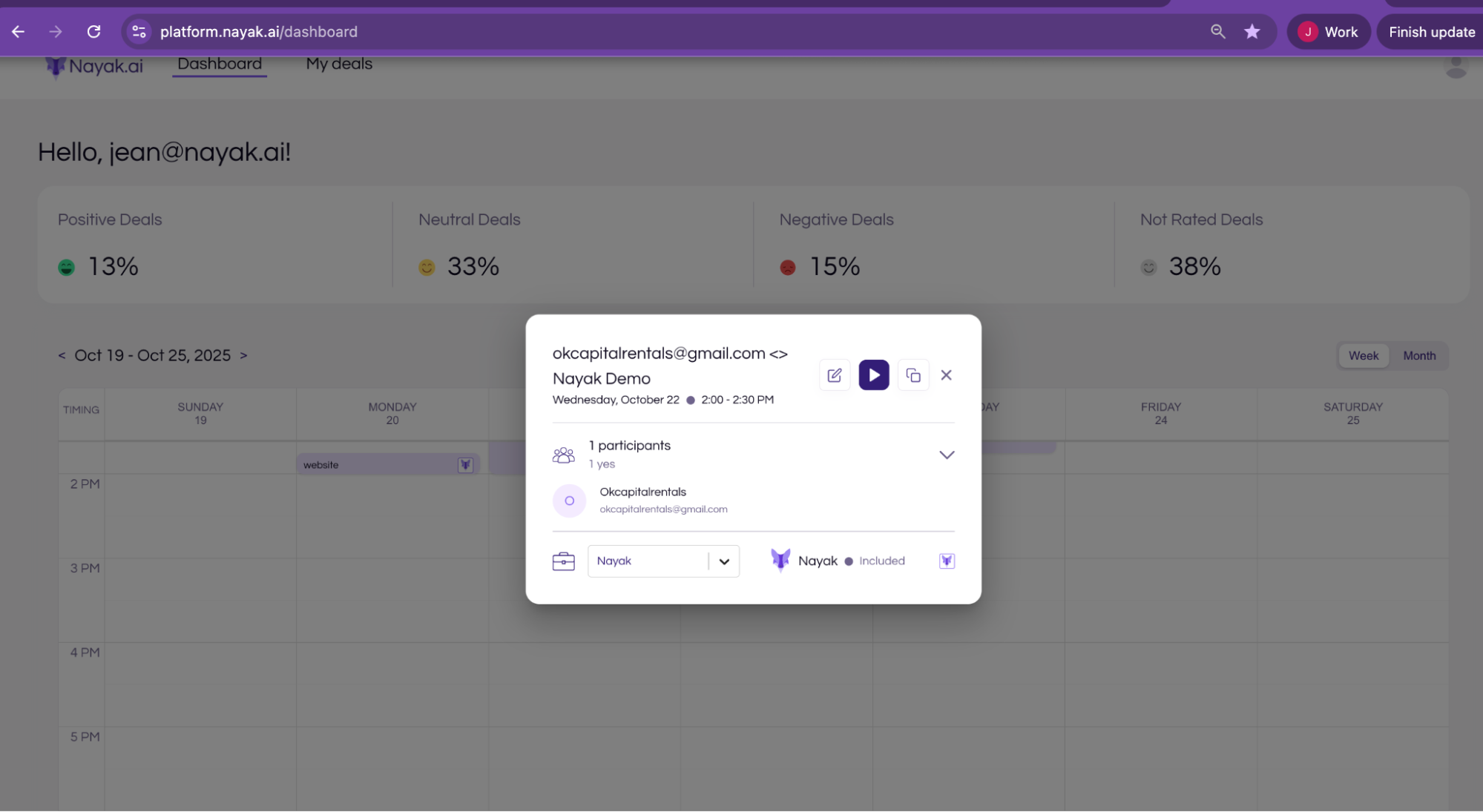The image size is (1483, 812).
Task: Click the edit pencil icon in meeting popup
Action: [x=834, y=375]
